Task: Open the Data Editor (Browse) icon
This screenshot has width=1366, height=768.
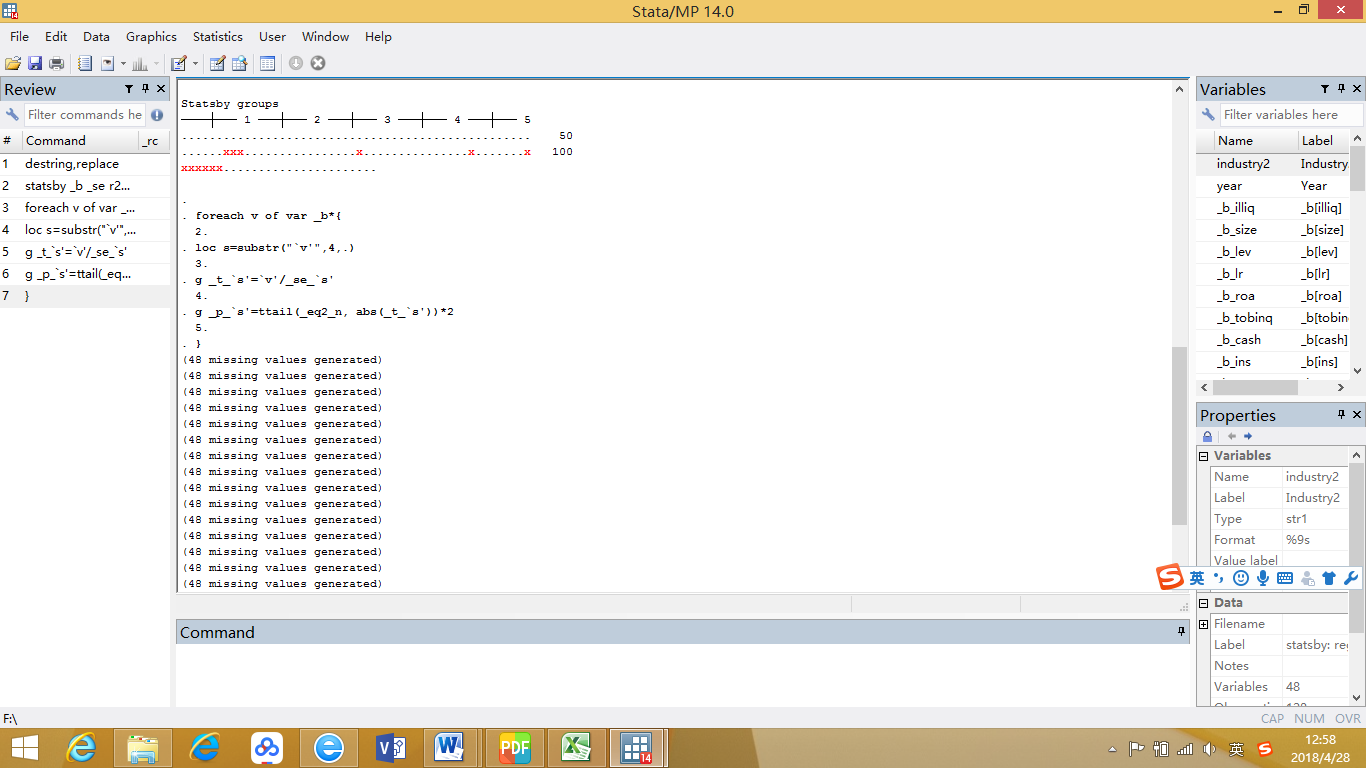Action: click(240, 63)
